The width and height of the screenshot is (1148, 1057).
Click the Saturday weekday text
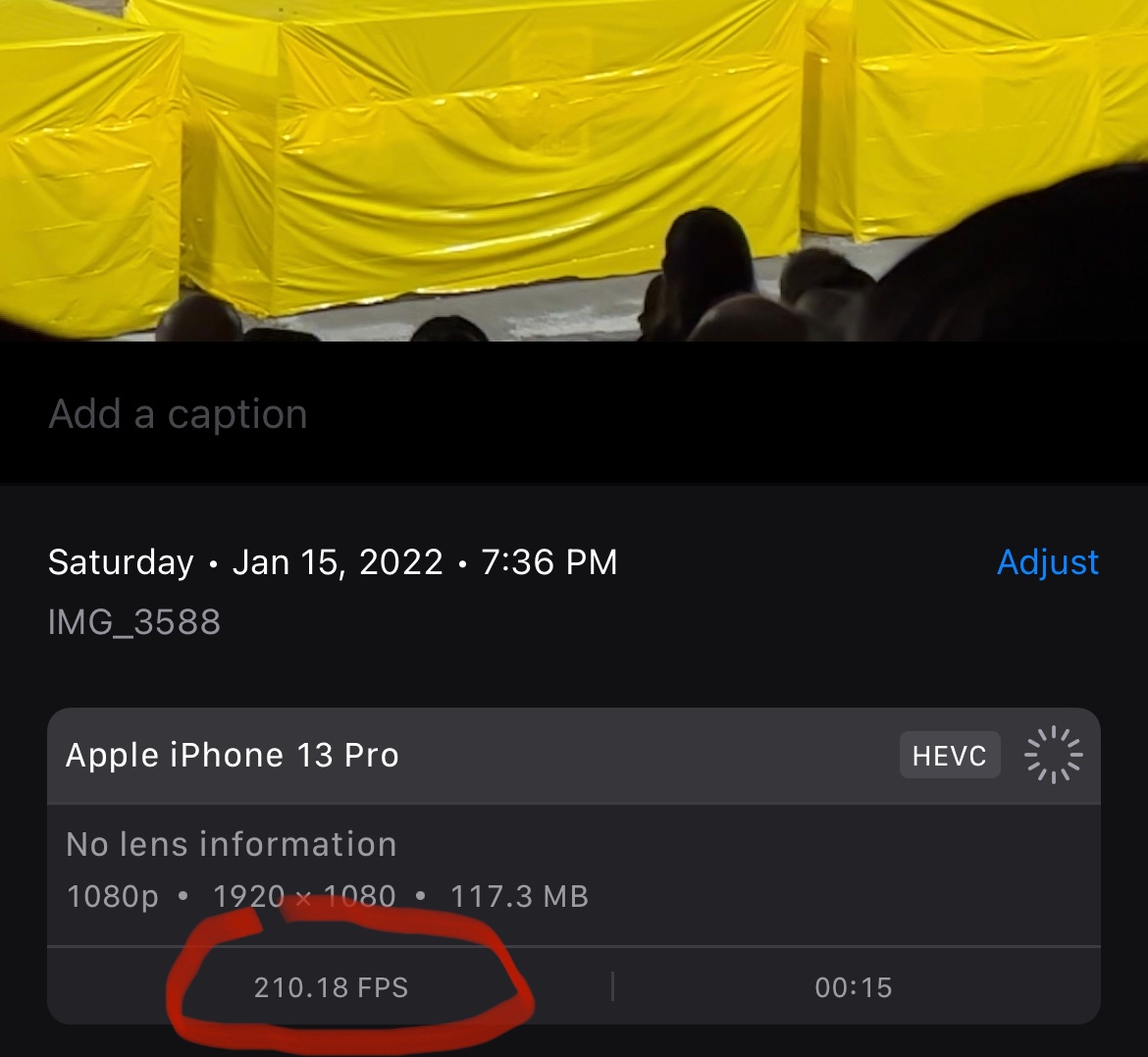pos(121,562)
